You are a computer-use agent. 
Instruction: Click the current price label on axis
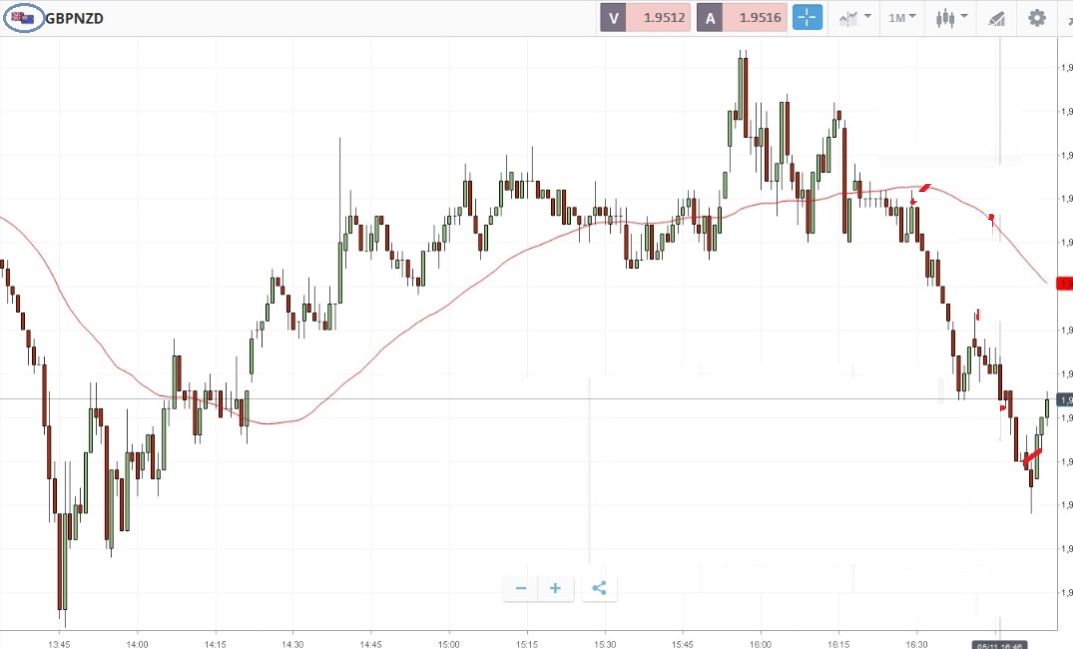(x=1065, y=400)
